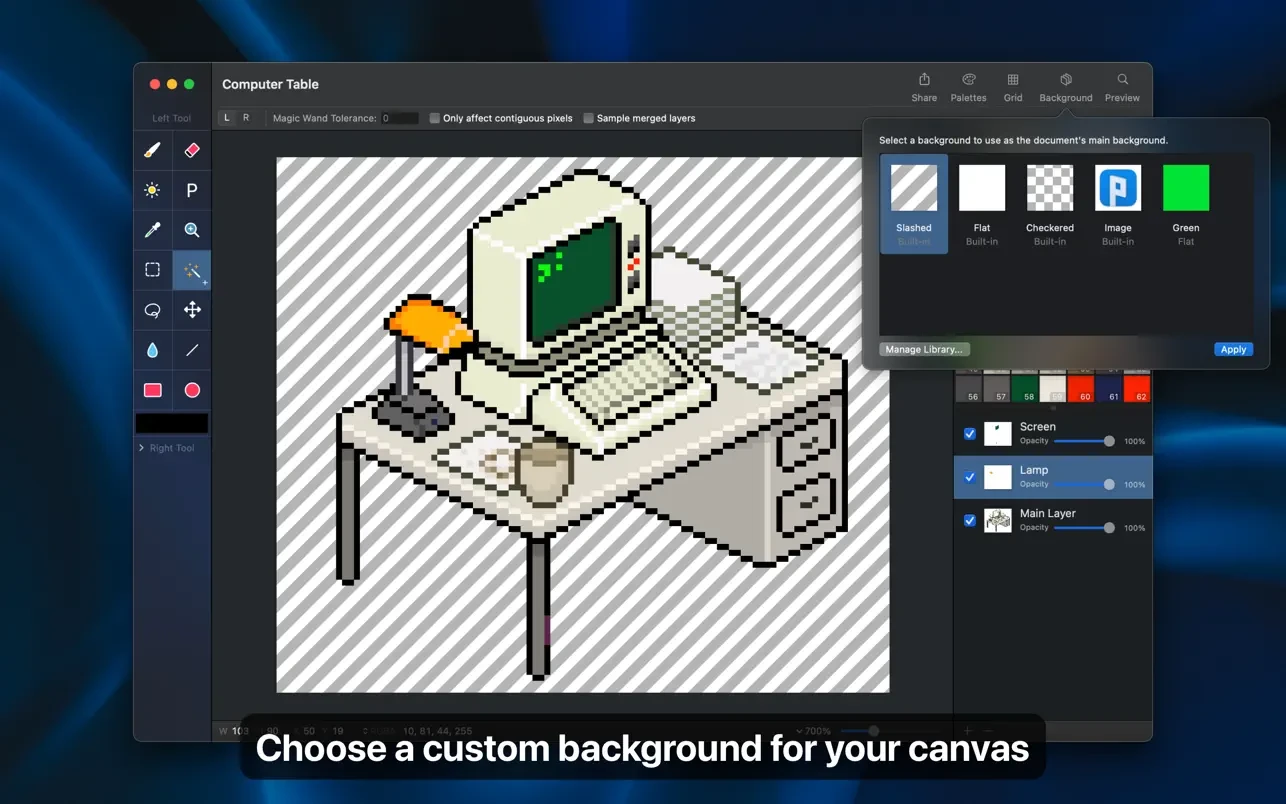The height and width of the screenshot is (804, 1286).
Task: Check Sample merged layers option
Action: pyautogui.click(x=589, y=118)
